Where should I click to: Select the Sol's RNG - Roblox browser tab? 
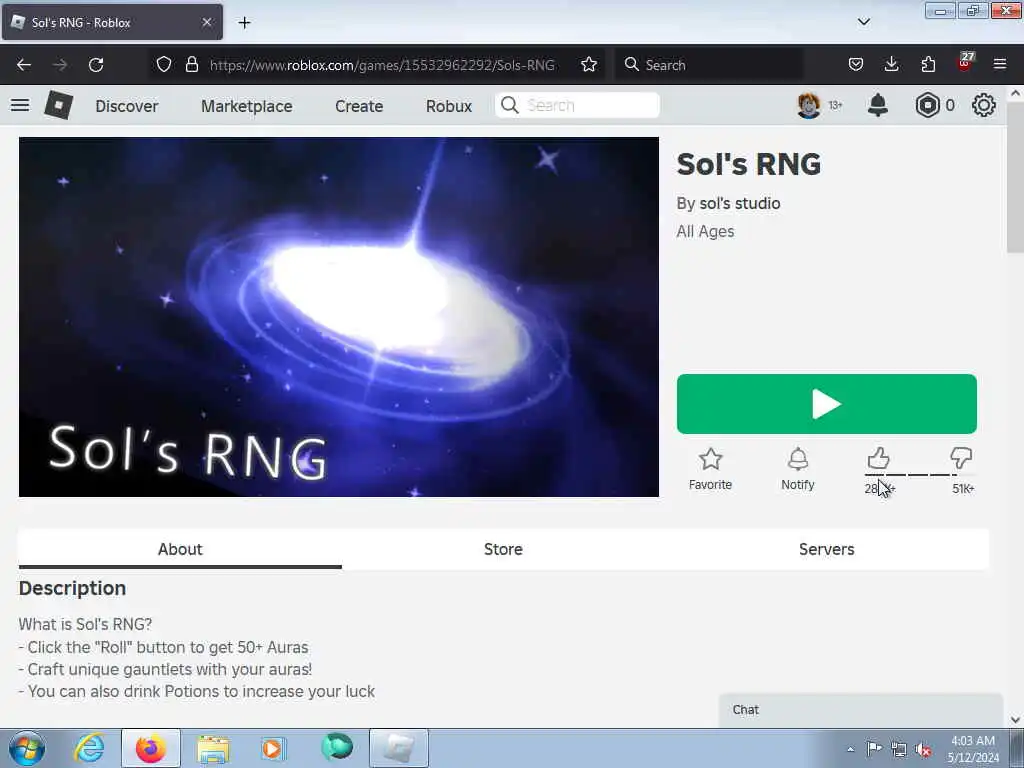[x=112, y=22]
